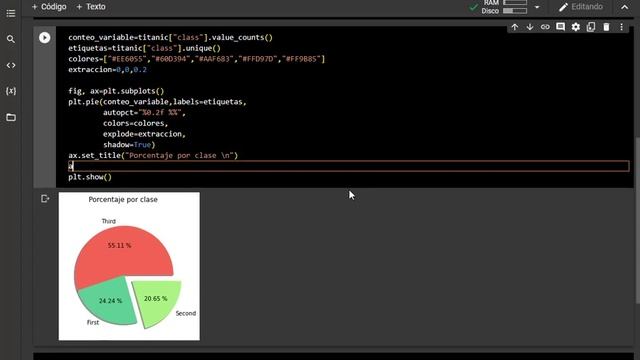The image size is (640, 360).
Task: Click the shadow=True line
Action: point(129,144)
